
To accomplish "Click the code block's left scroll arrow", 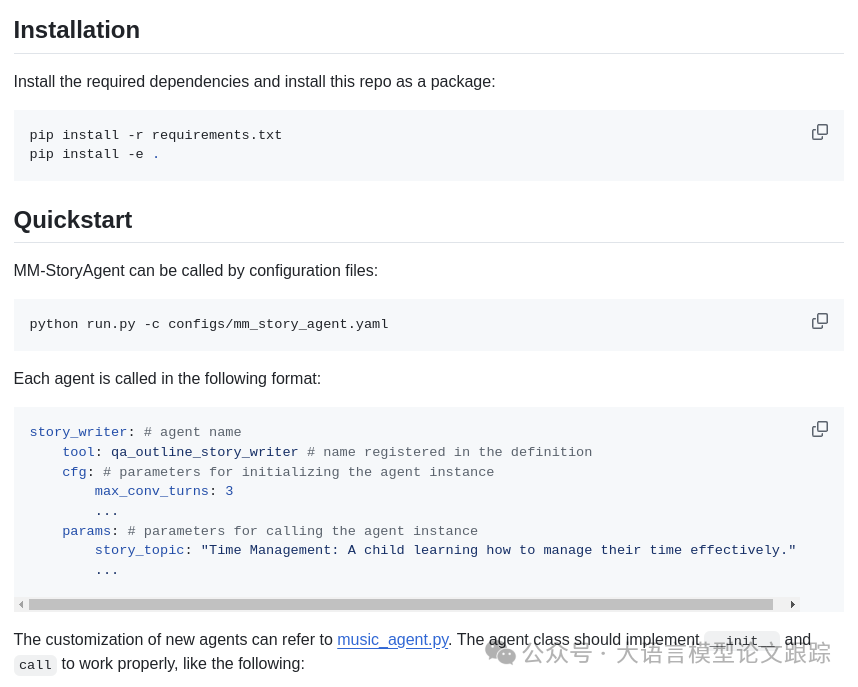I will click(21, 604).
